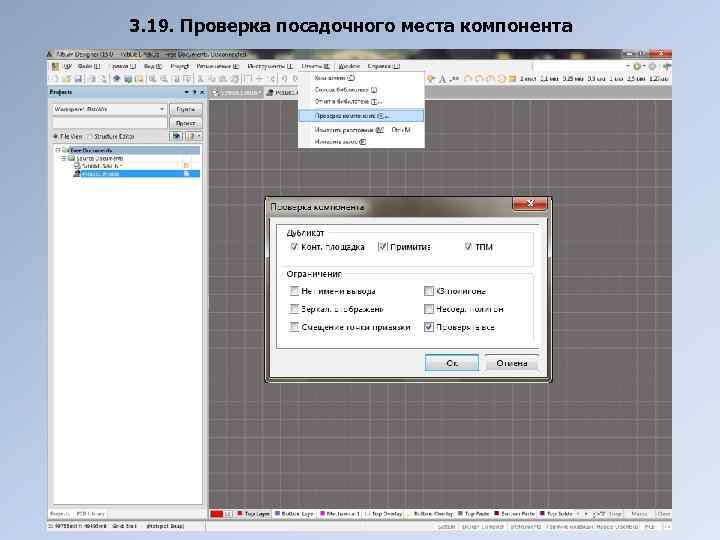Collapse the Source Documents tree node
Image resolution: width=720 pixels, height=540 pixels.
(x=64, y=158)
